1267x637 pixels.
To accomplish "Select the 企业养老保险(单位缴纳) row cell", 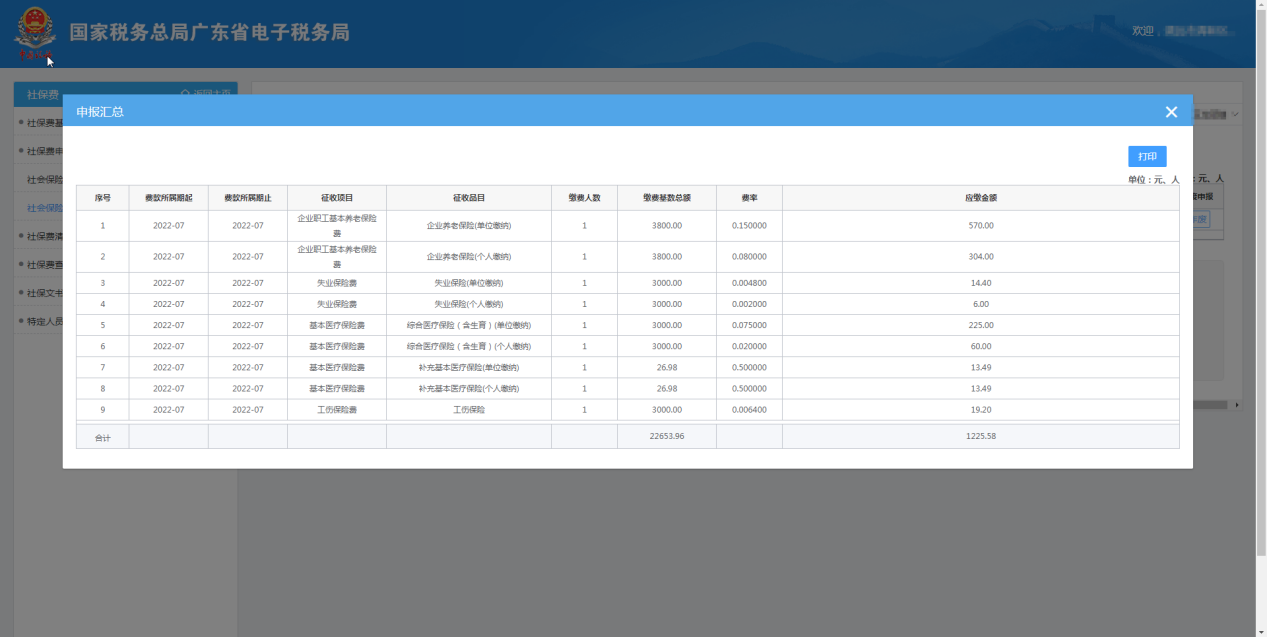I will click(468, 226).
